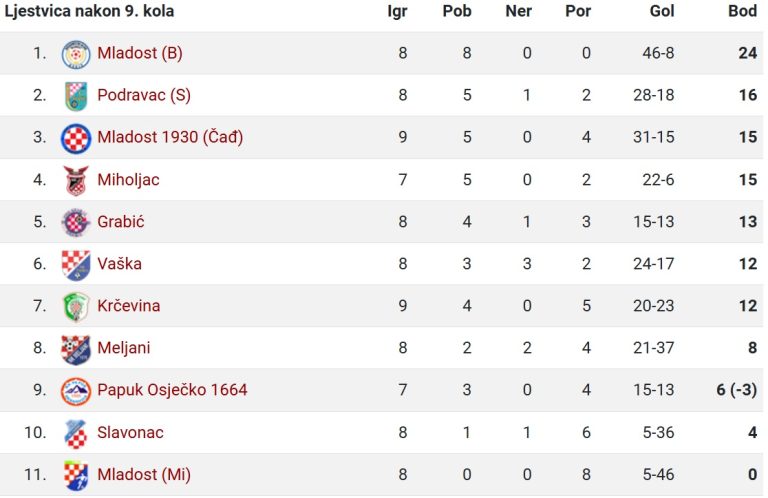This screenshot has width=768, height=498.
Task: Click the Mladost (B) club crest
Action: point(76,54)
